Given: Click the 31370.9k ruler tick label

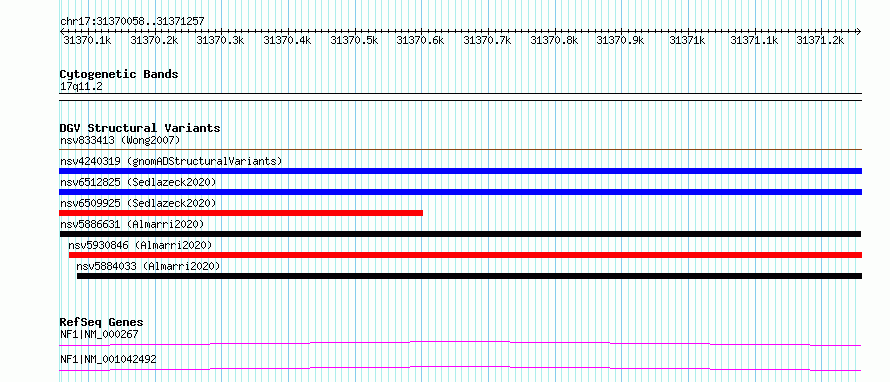Looking at the screenshot, I should pyautogui.click(x=620, y=40).
